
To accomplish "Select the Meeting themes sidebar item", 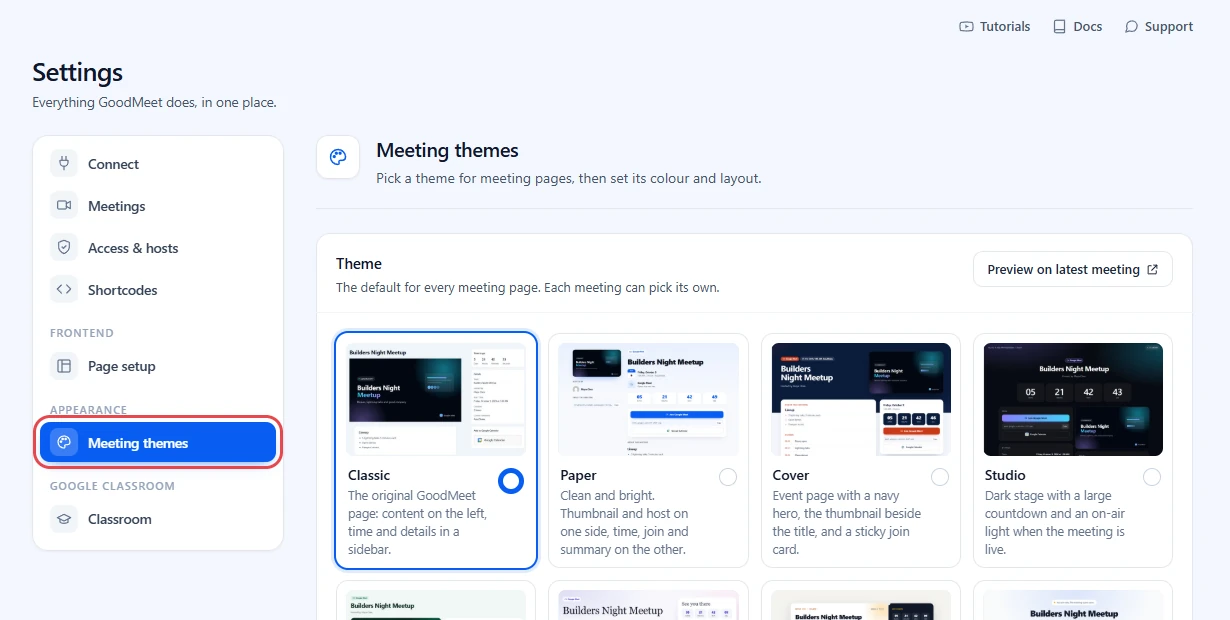I will coord(158,443).
